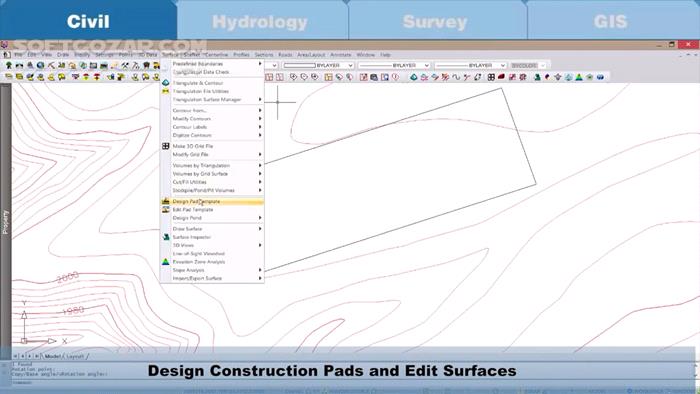The height and width of the screenshot is (394, 700).
Task: Expand Triangulation Surface Manager submenu
Action: (212, 100)
